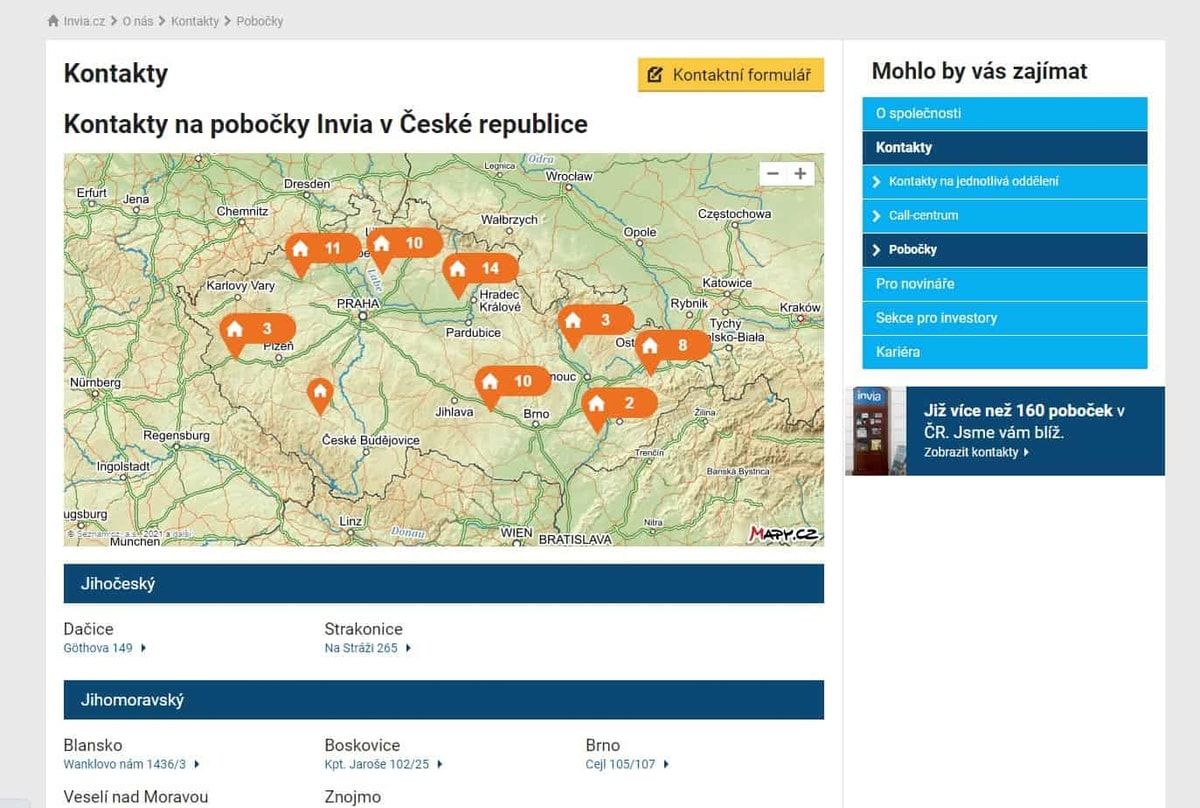This screenshot has width=1200, height=808.
Task: Click the Jihomoravský region header
Action: click(x=444, y=700)
